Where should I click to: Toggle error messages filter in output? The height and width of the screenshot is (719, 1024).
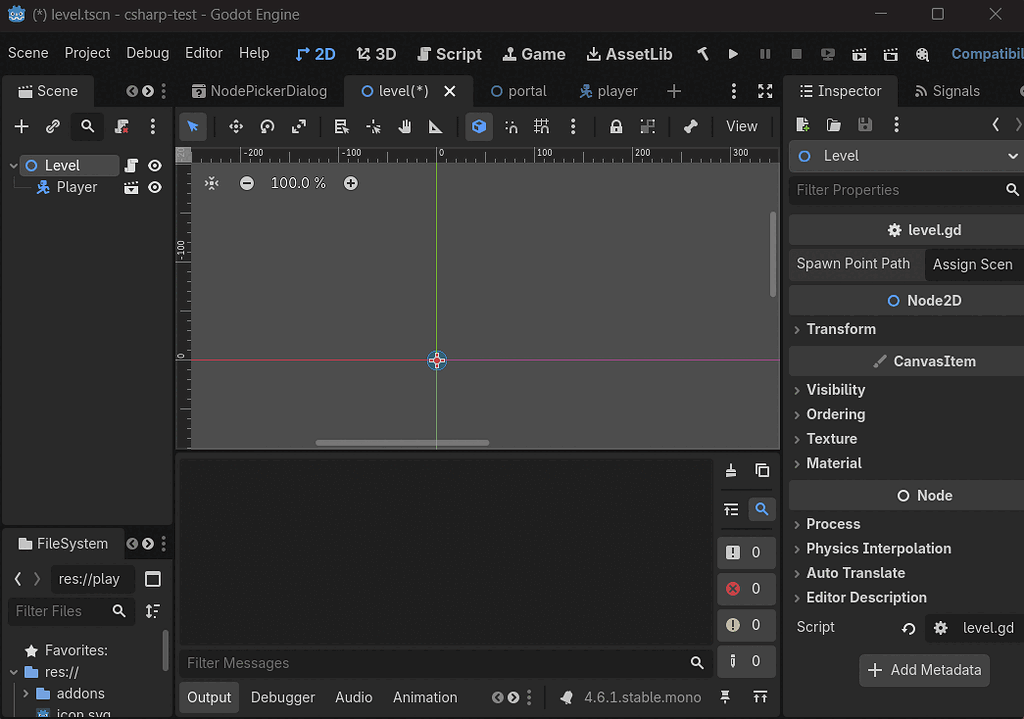(x=746, y=589)
